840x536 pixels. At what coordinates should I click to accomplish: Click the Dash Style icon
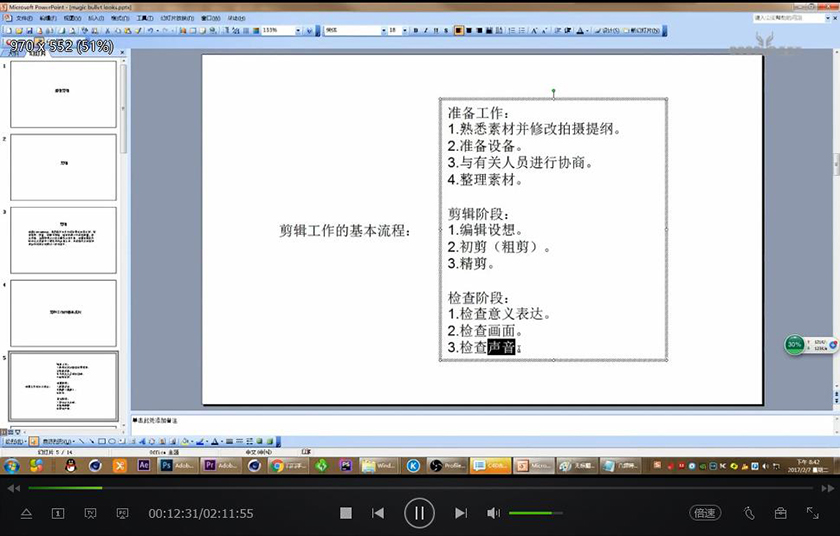click(x=239, y=441)
